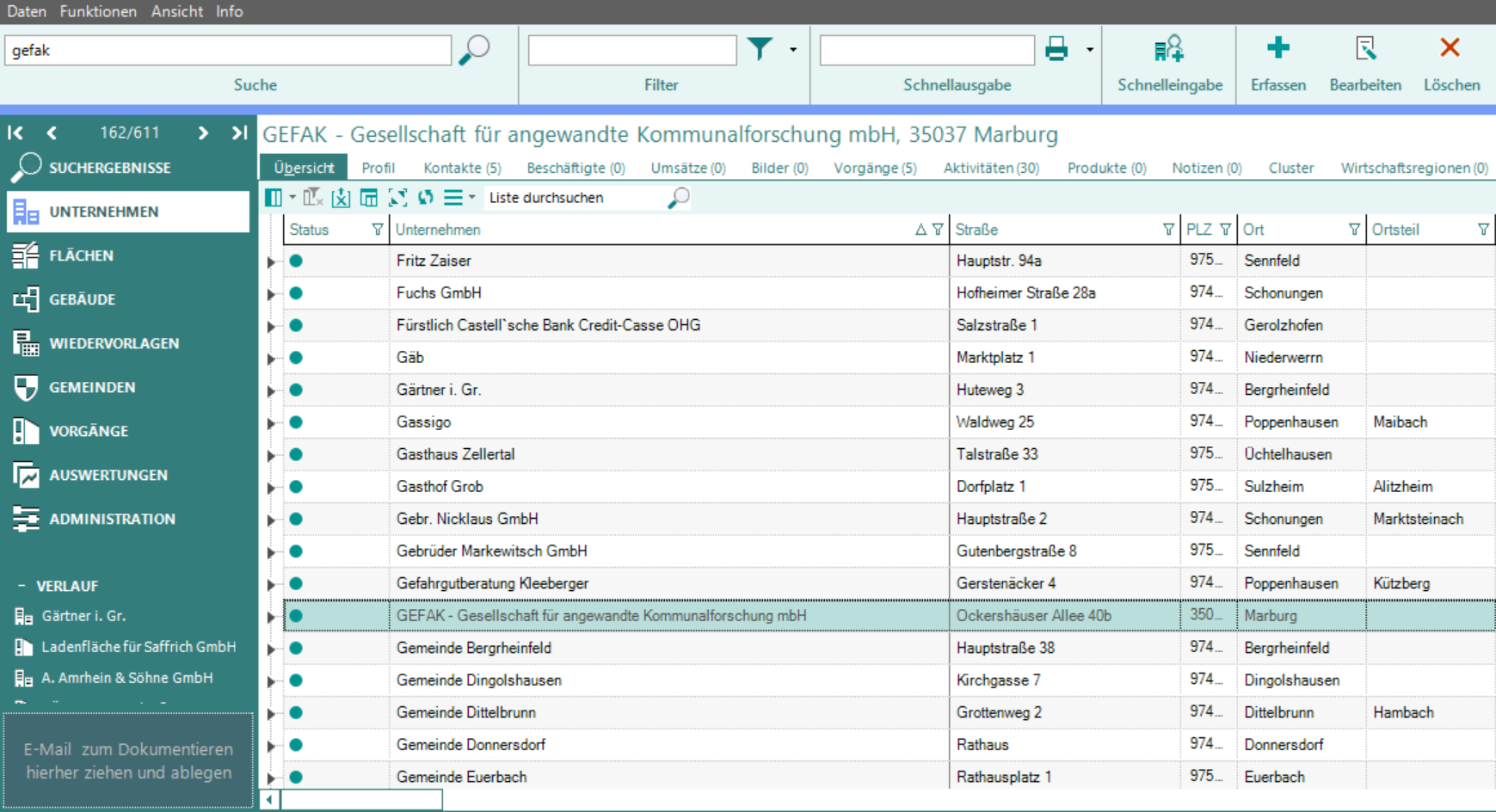Click horizontal scrollbar left arrow
The height and width of the screenshot is (812, 1496).
[x=269, y=800]
